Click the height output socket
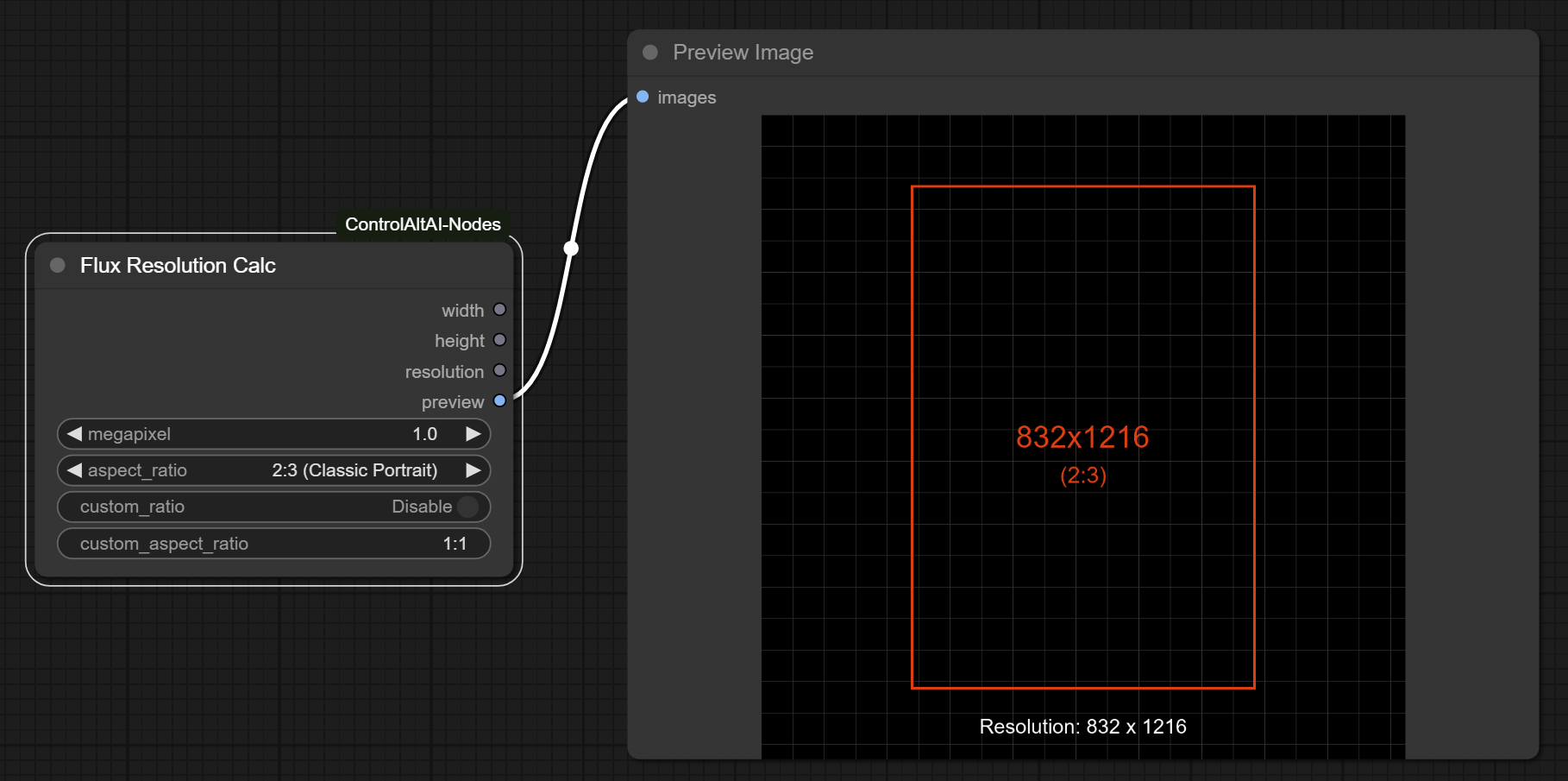Screen dimensions: 1568x781 click(x=499, y=340)
